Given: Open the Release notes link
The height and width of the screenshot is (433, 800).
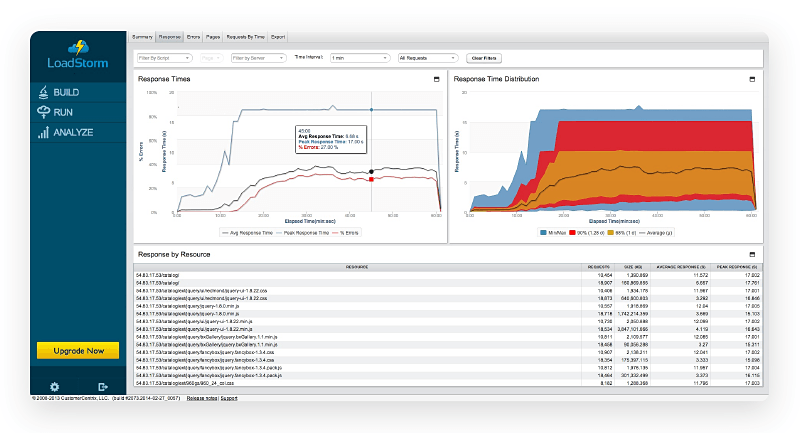Looking at the screenshot, I should point(202,398).
